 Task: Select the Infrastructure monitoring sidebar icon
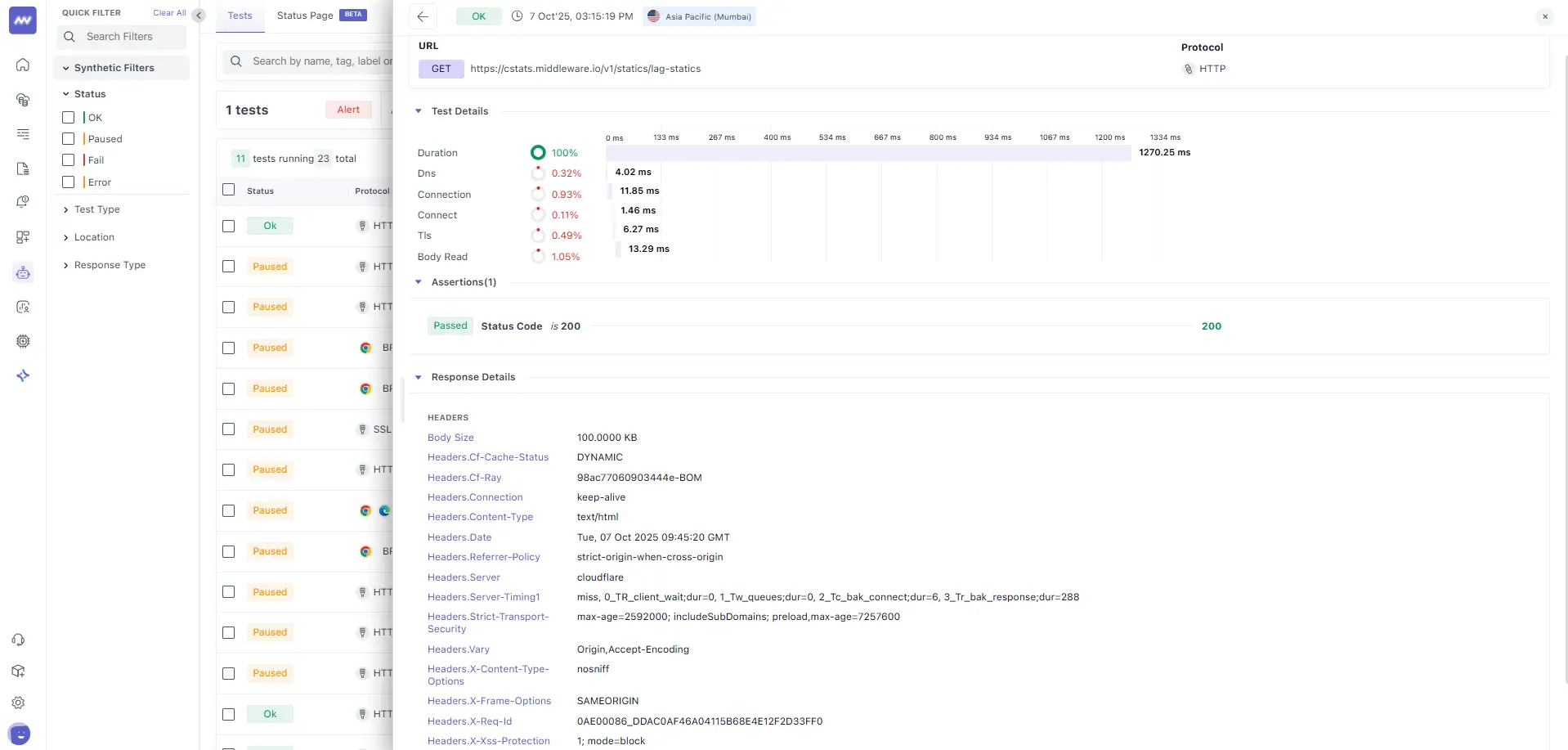(x=23, y=100)
